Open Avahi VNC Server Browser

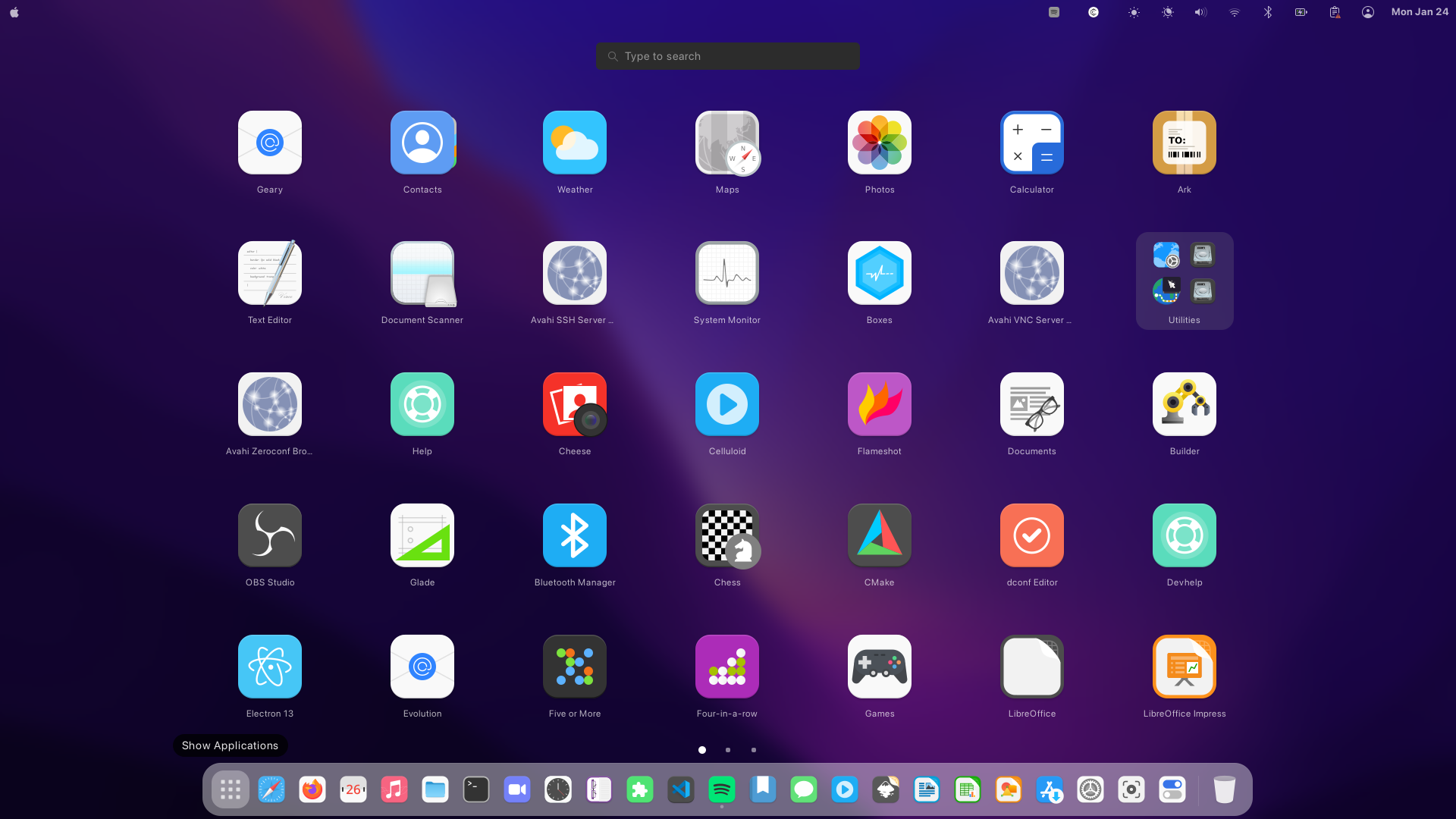click(x=1032, y=273)
